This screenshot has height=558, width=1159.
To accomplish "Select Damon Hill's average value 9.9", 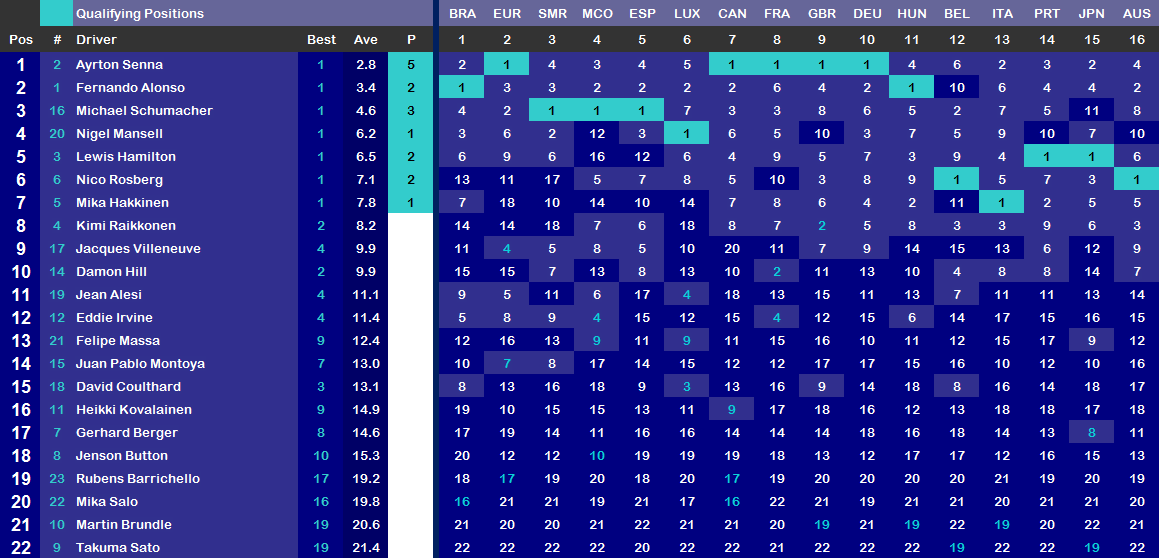I will point(366,271).
